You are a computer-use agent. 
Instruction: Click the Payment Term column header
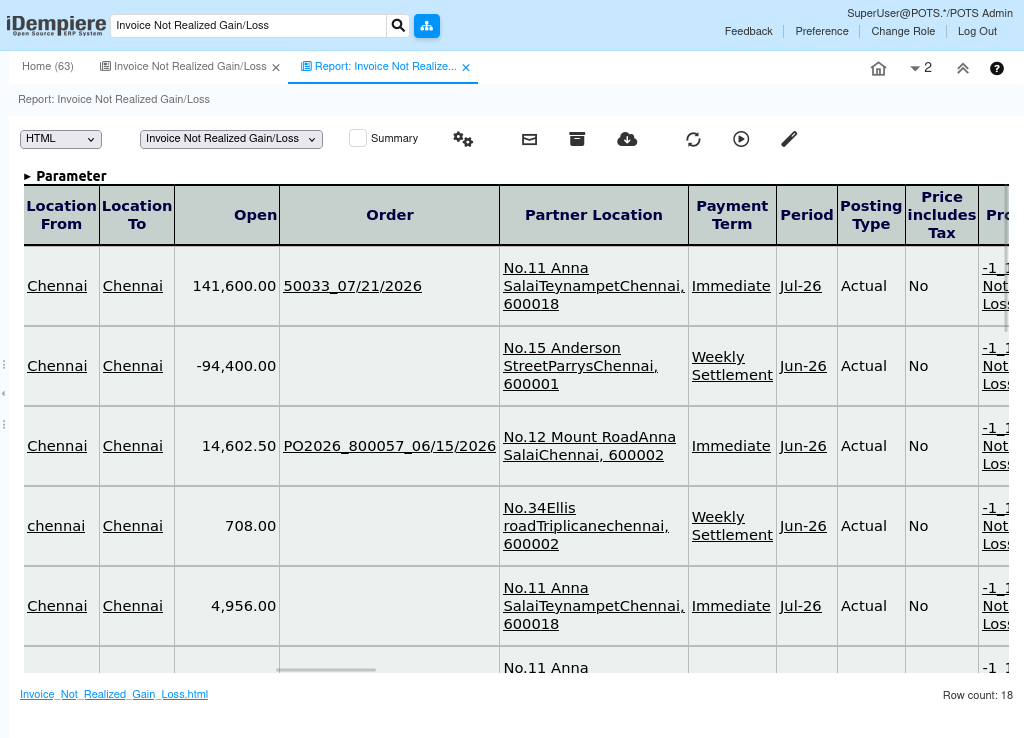coord(732,215)
